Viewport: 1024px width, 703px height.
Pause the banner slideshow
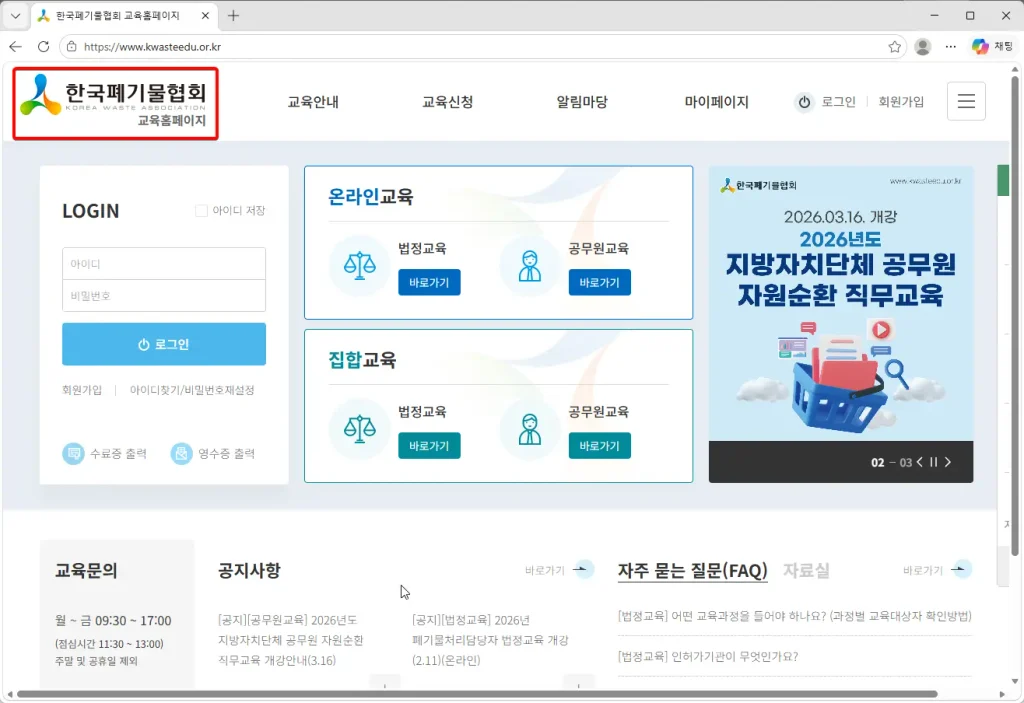(934, 462)
